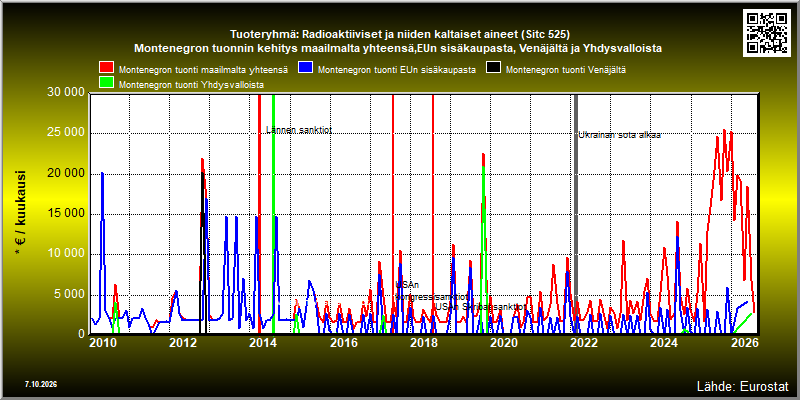Click the red legend swatch for maailmalta yhteensä
The height and width of the screenshot is (400, 800).
[106, 67]
